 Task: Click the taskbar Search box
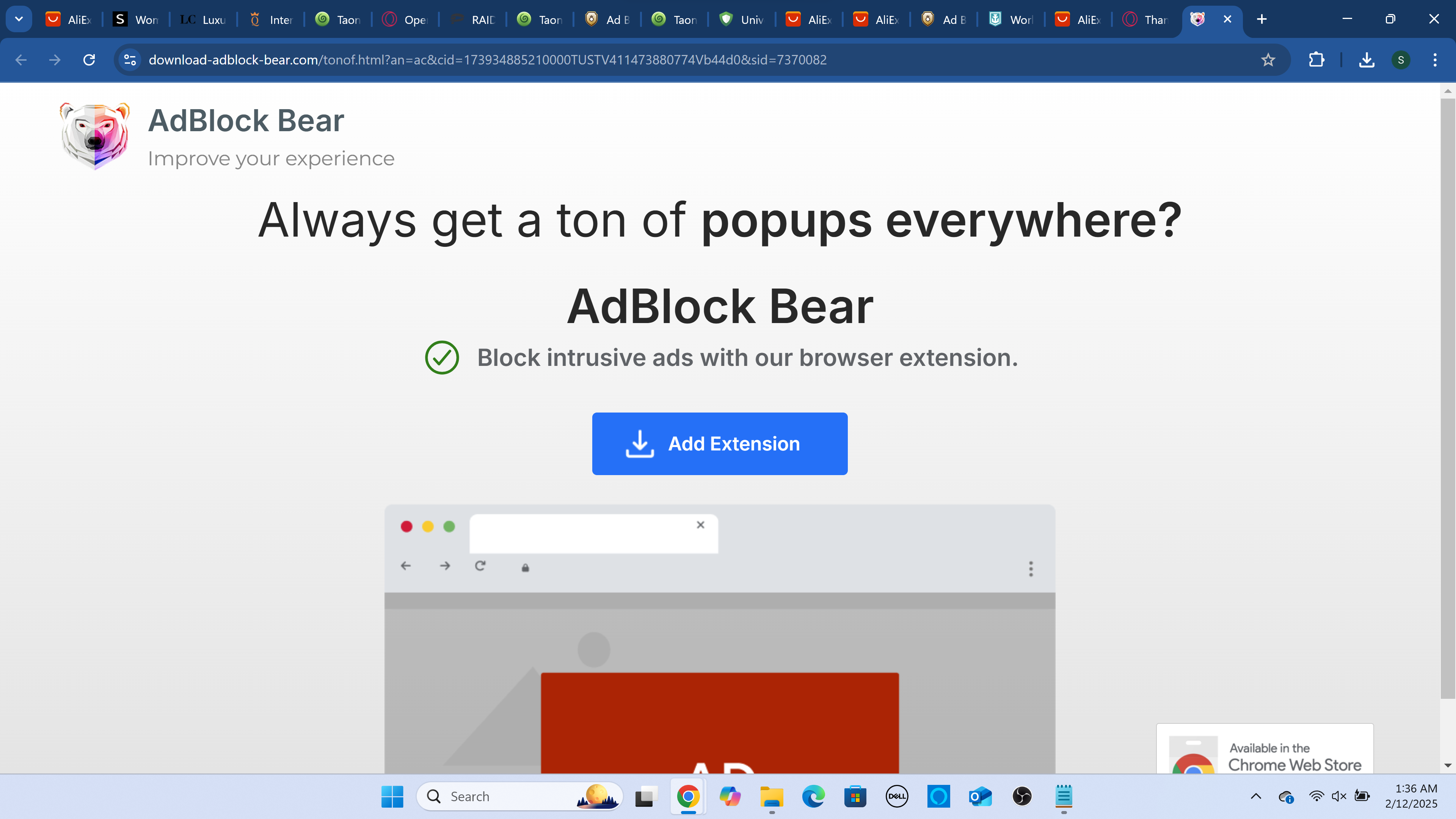[520, 796]
